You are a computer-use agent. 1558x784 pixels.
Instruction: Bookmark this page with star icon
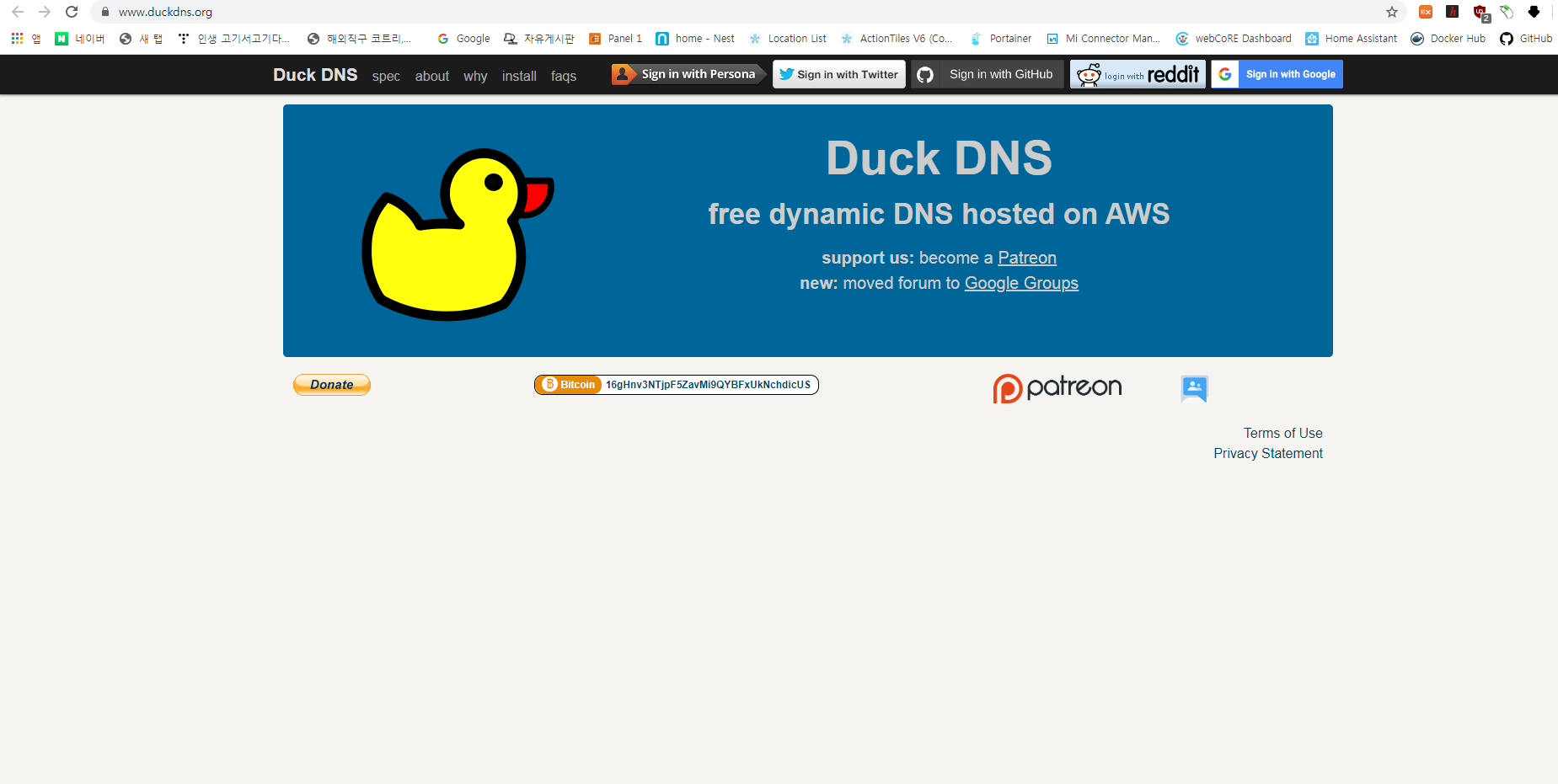pyautogui.click(x=1392, y=12)
